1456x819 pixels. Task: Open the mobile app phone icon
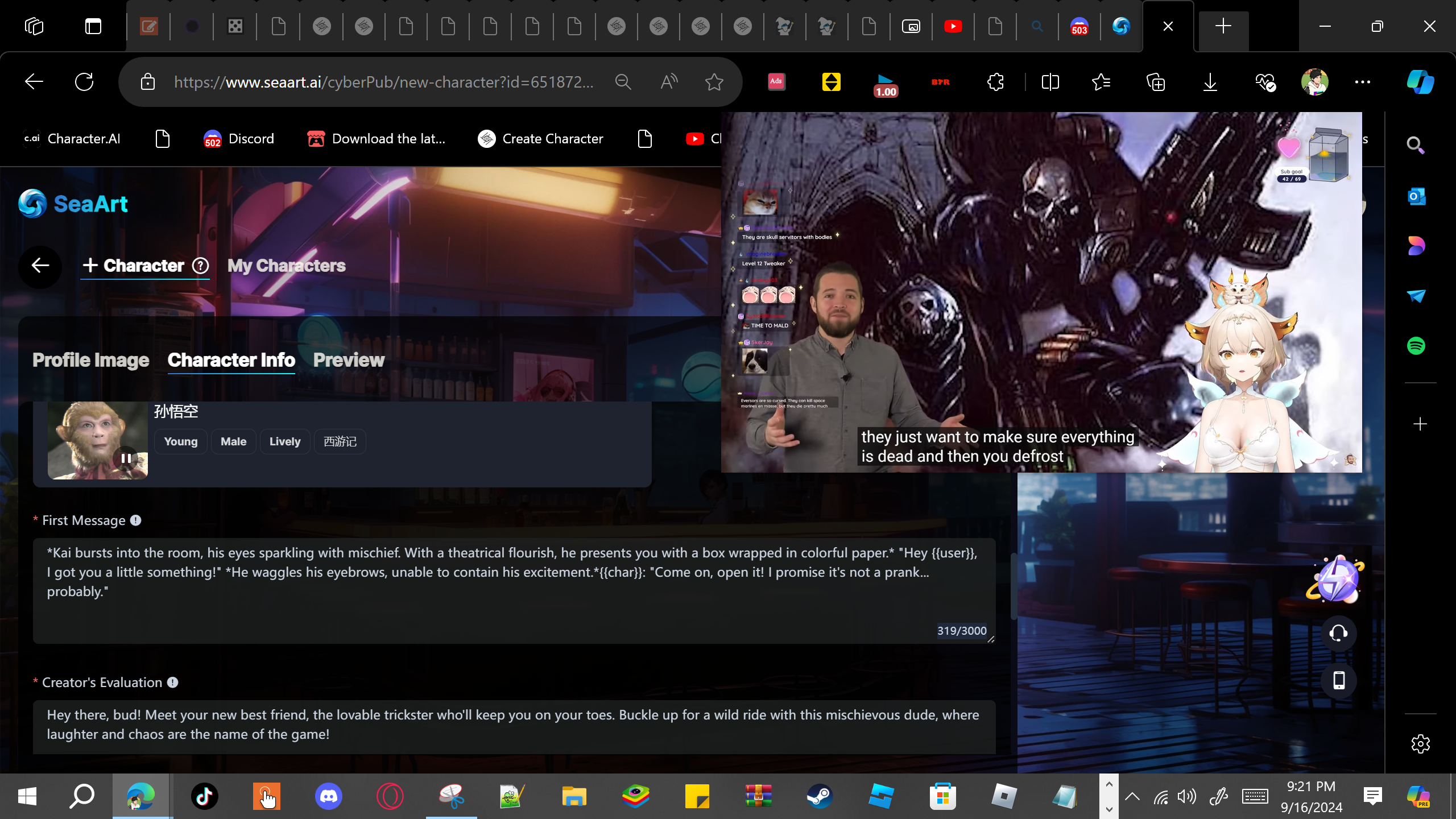tap(1339, 680)
